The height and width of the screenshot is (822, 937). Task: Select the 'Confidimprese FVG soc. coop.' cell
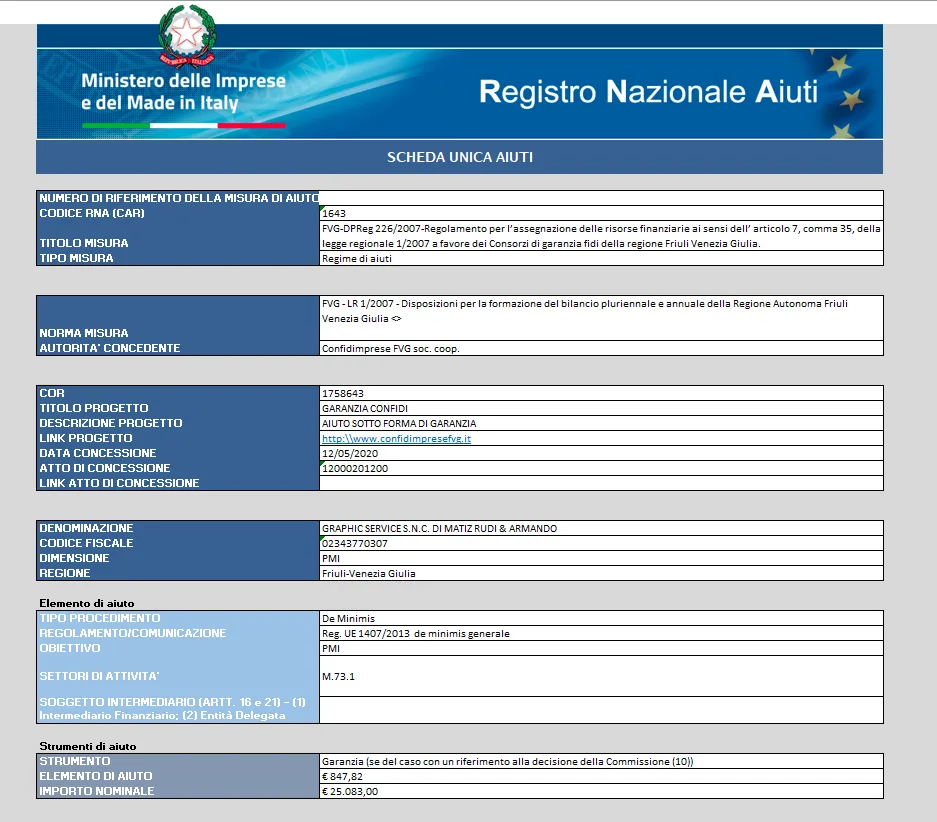pyautogui.click(x=601, y=348)
